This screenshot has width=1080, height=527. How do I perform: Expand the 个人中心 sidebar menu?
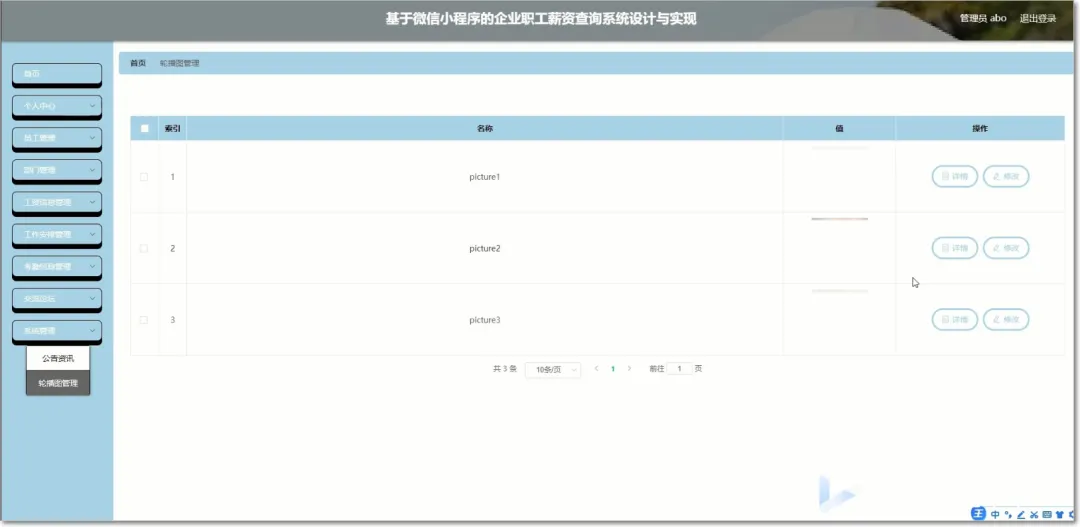(x=57, y=106)
